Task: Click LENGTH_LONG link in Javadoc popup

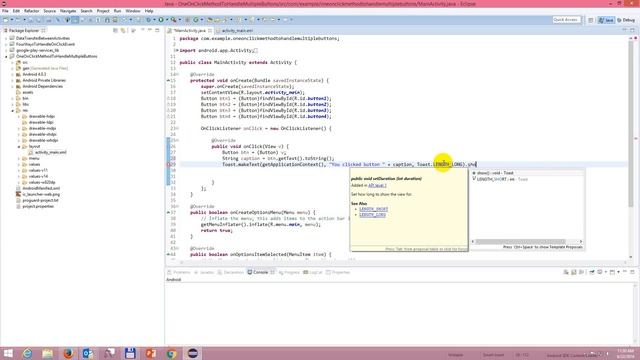Action: tap(372, 215)
